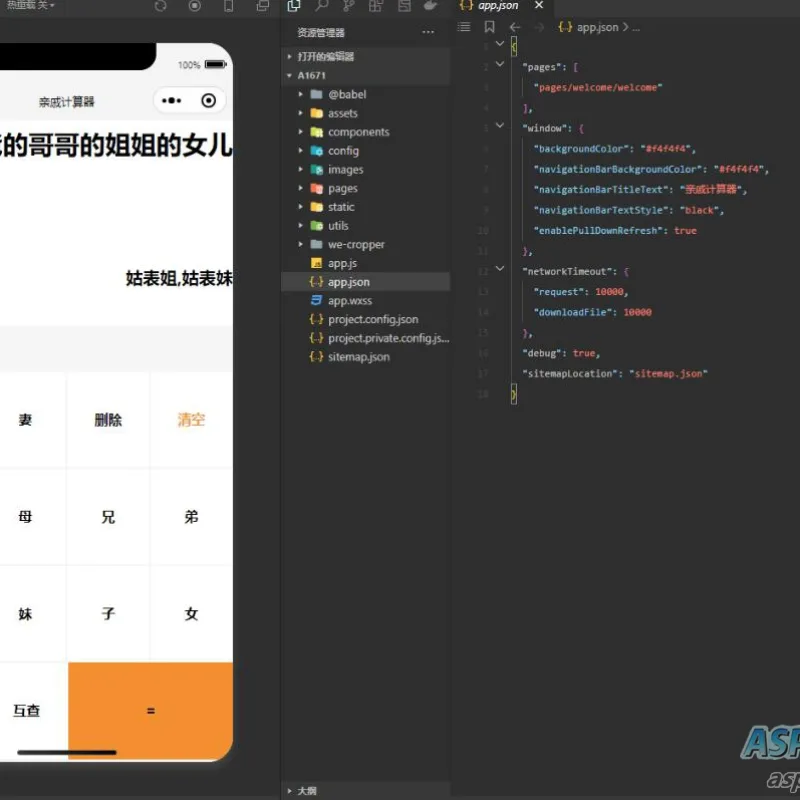Click the detach simulator window icon
The width and height of the screenshot is (800, 800).
263,6
